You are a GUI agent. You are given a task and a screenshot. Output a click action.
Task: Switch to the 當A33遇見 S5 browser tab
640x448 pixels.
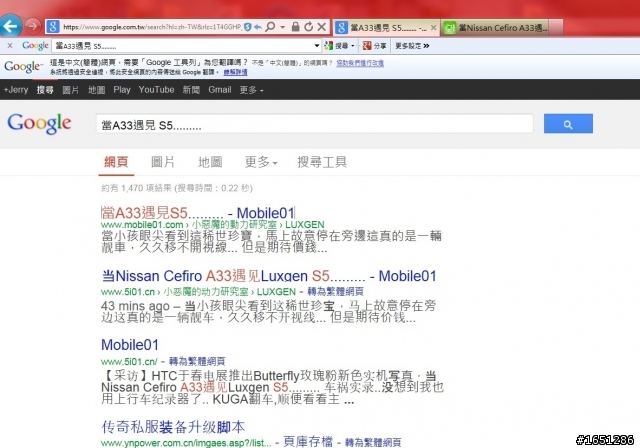pos(386,28)
